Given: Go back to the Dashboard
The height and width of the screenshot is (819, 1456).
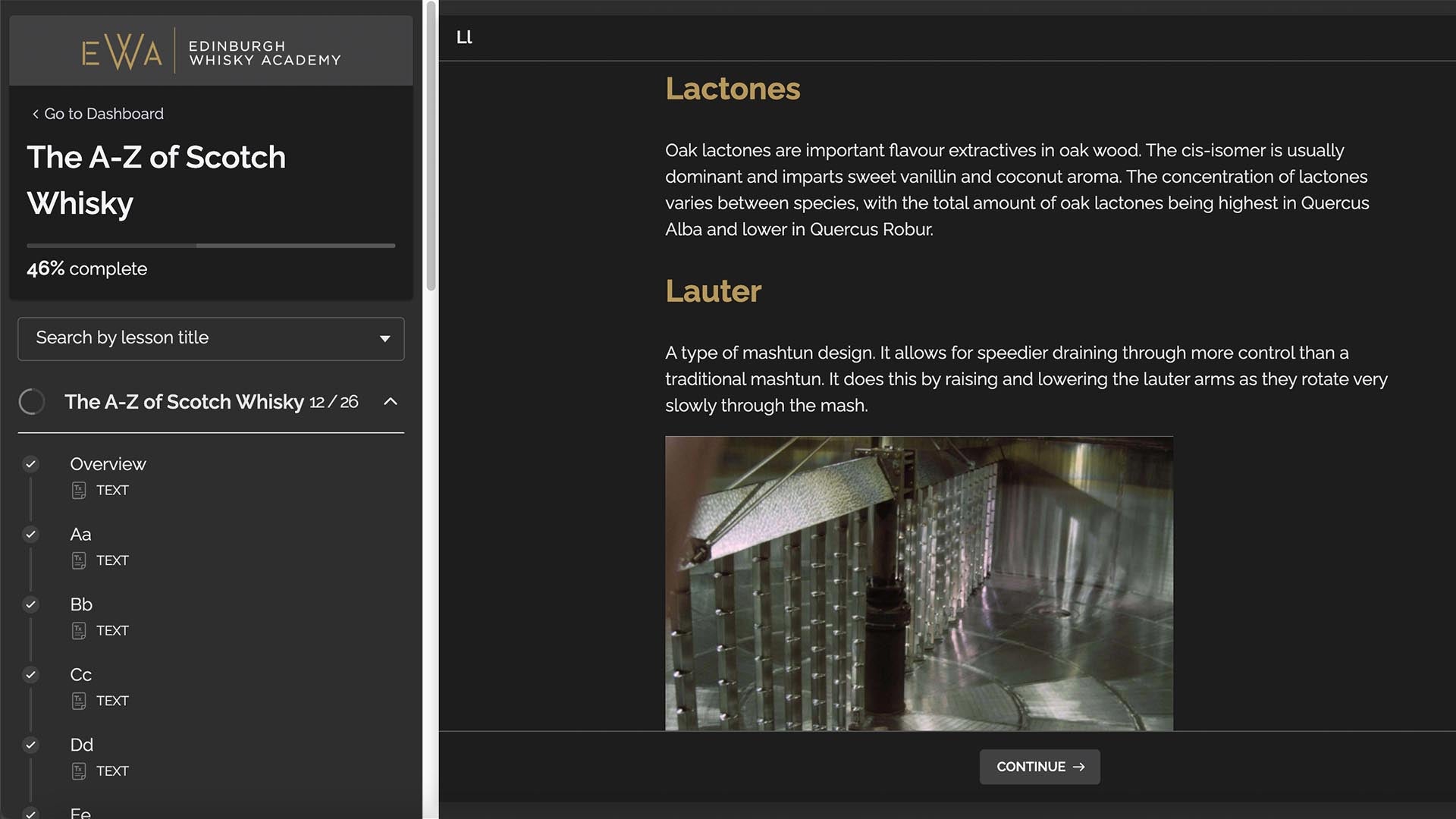Looking at the screenshot, I should point(97,114).
